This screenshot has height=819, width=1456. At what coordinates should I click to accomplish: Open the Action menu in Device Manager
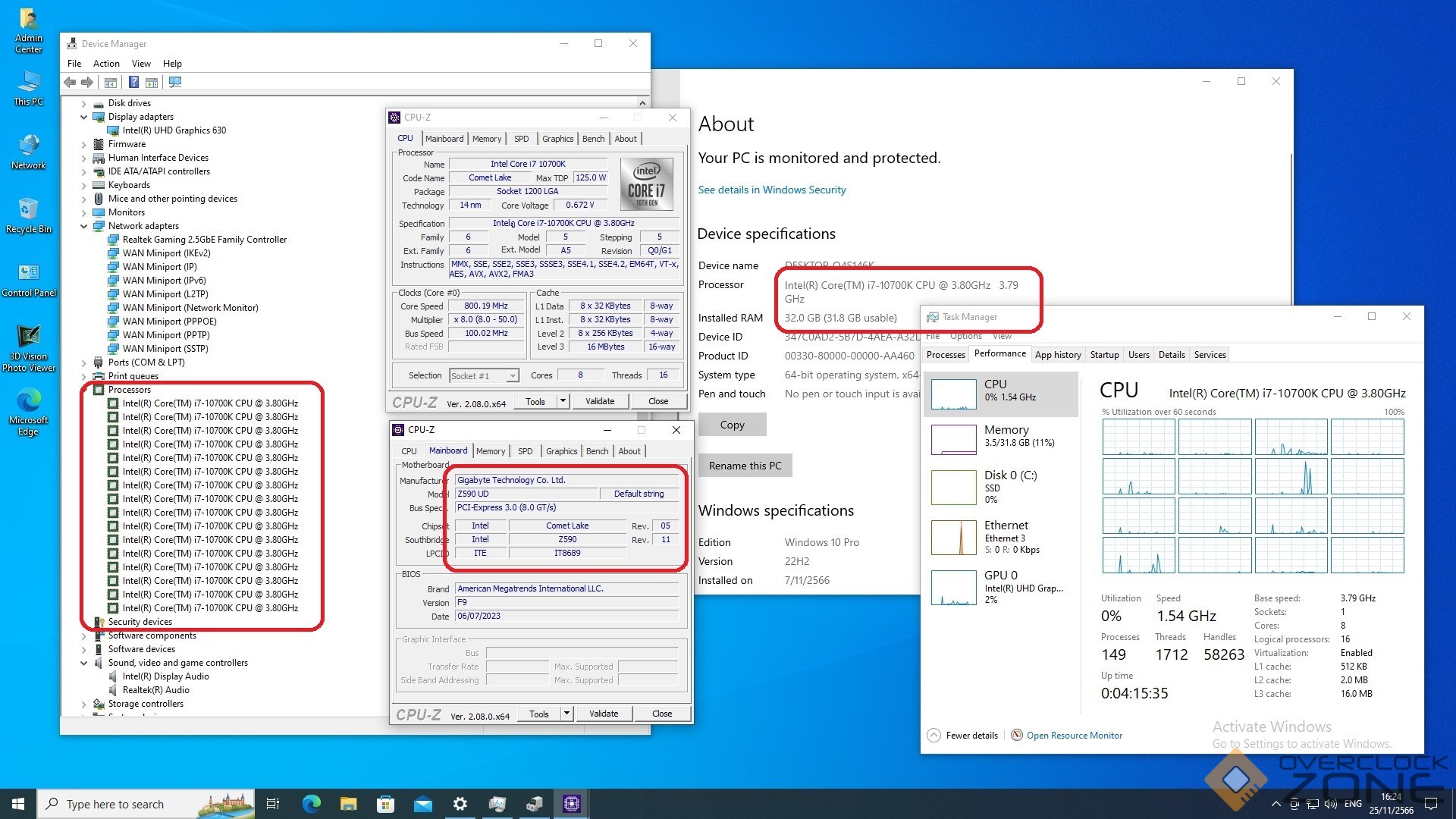tap(106, 64)
